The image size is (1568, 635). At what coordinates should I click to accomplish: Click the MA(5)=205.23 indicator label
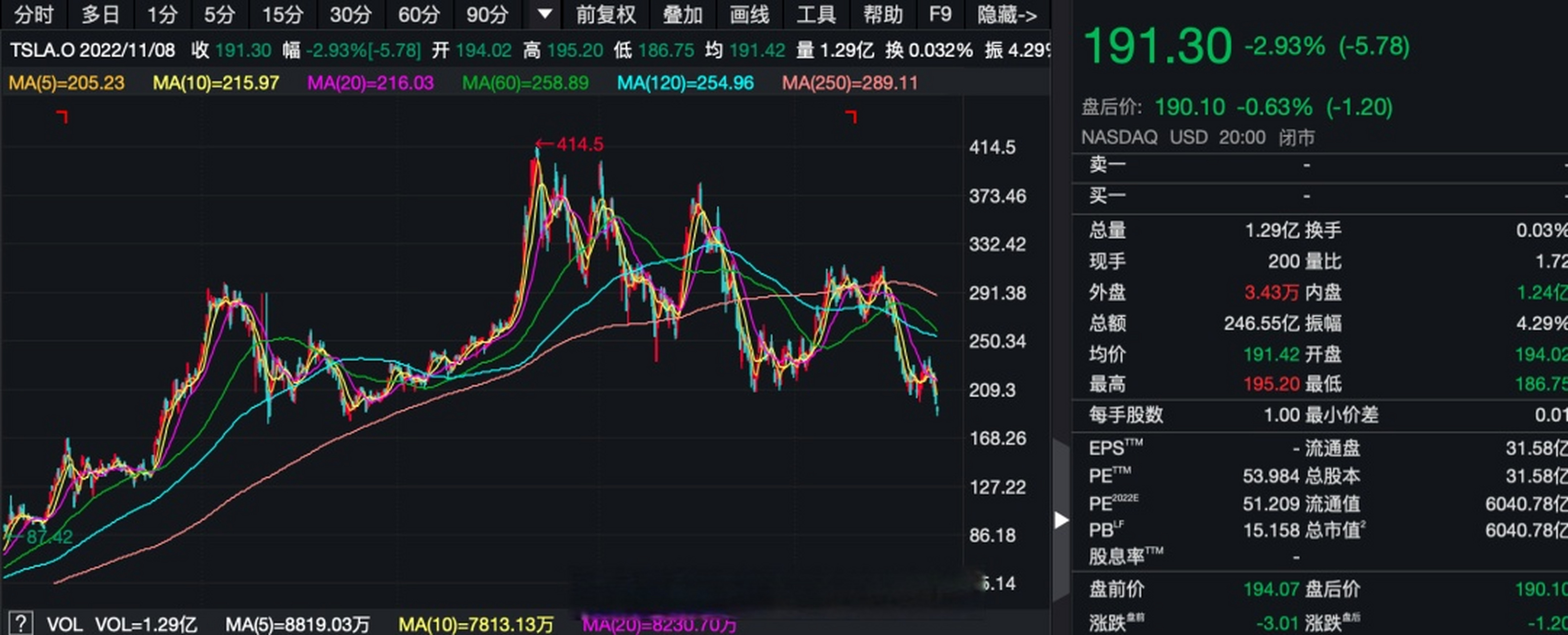[x=66, y=83]
